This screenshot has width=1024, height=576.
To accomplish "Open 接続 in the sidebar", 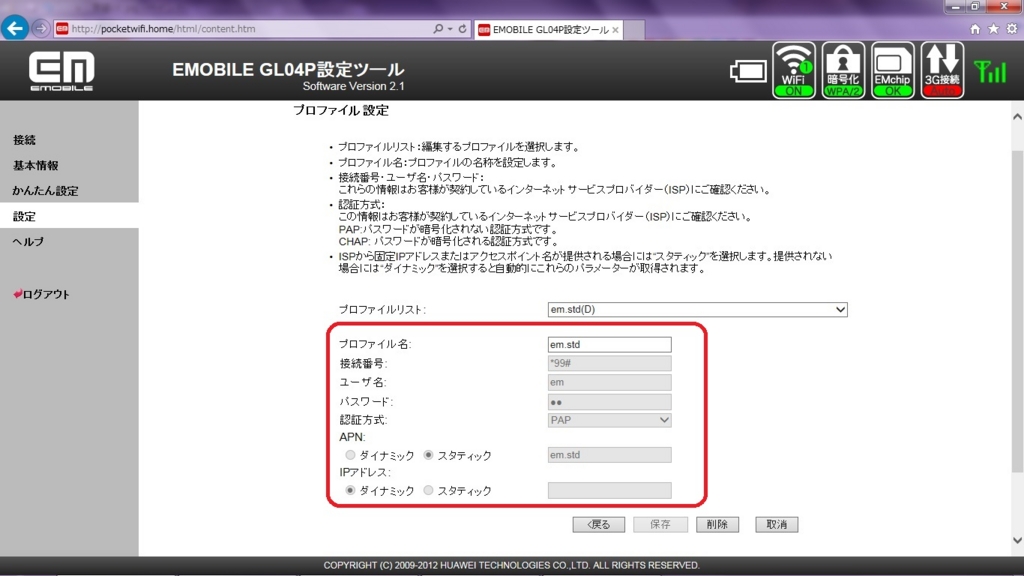I will coord(24,140).
